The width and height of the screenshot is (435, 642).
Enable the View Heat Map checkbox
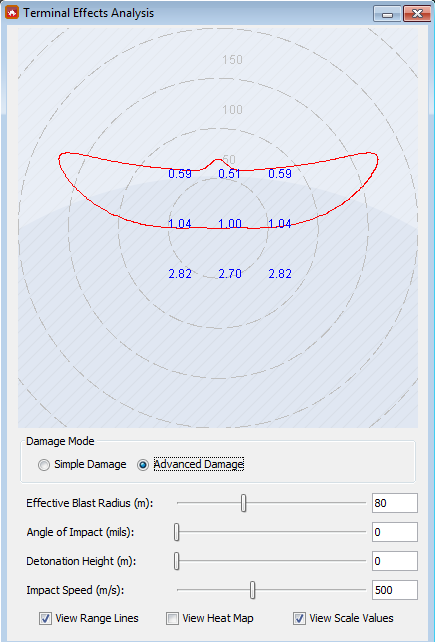click(x=172, y=618)
